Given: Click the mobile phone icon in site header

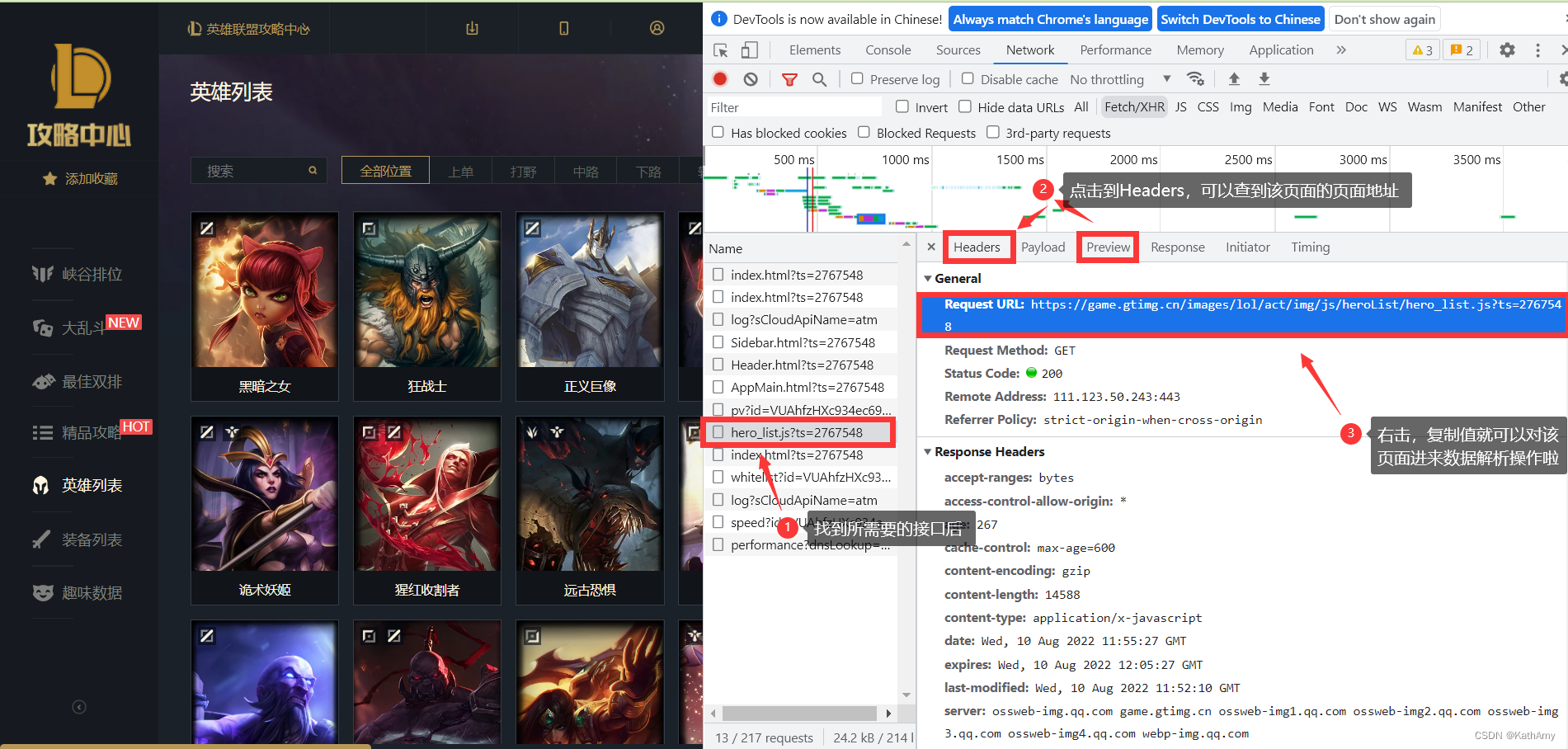Looking at the screenshot, I should click(564, 28).
